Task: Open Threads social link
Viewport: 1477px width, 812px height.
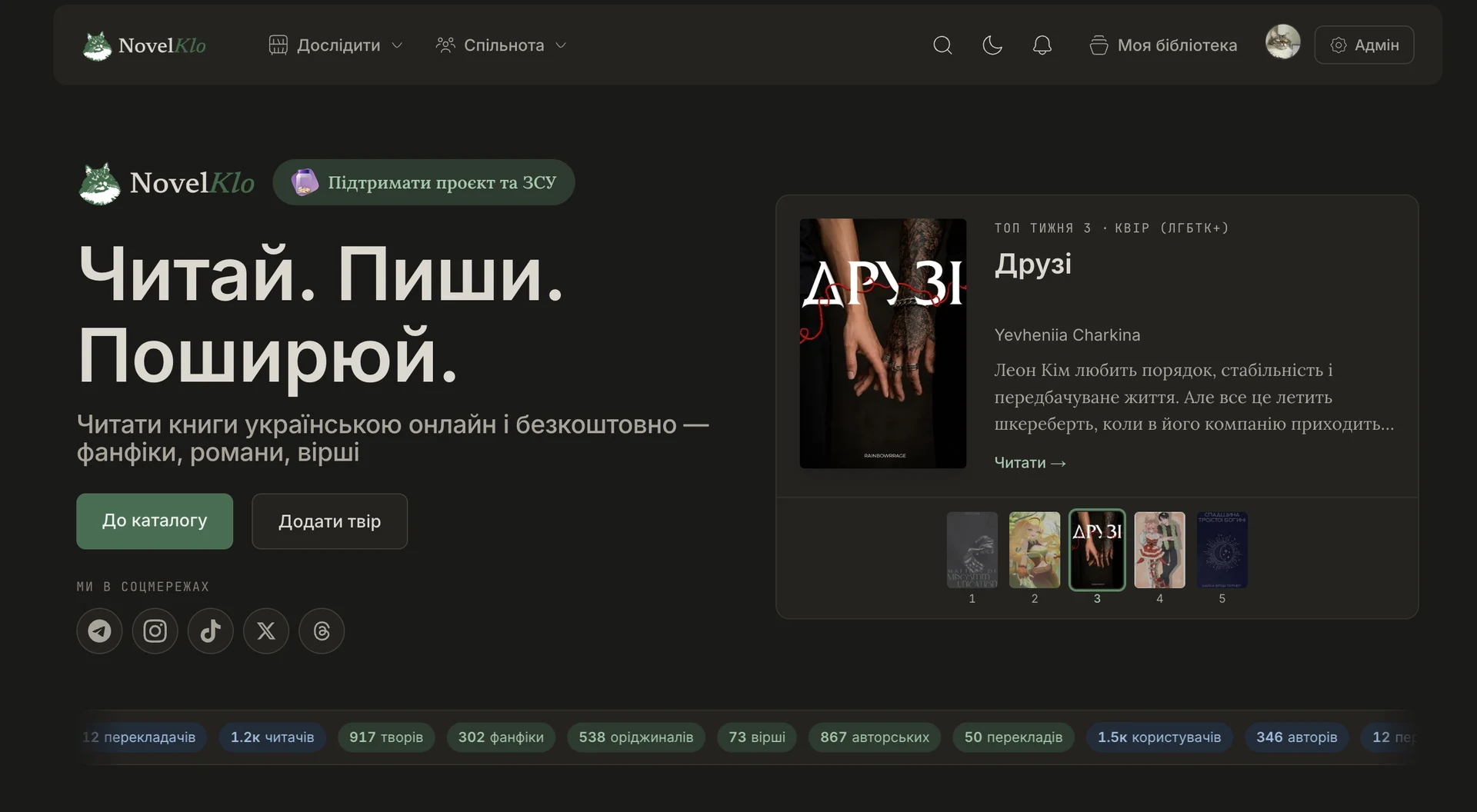Action: point(322,631)
